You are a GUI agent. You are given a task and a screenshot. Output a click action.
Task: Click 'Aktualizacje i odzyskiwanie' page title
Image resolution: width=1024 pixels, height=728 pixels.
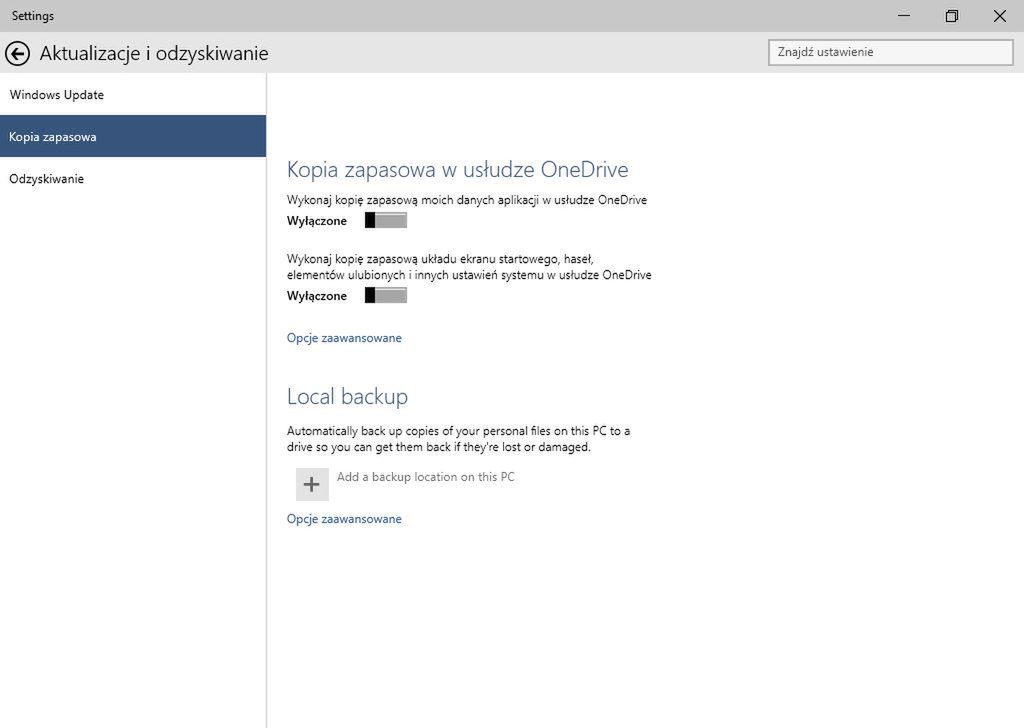pos(154,53)
